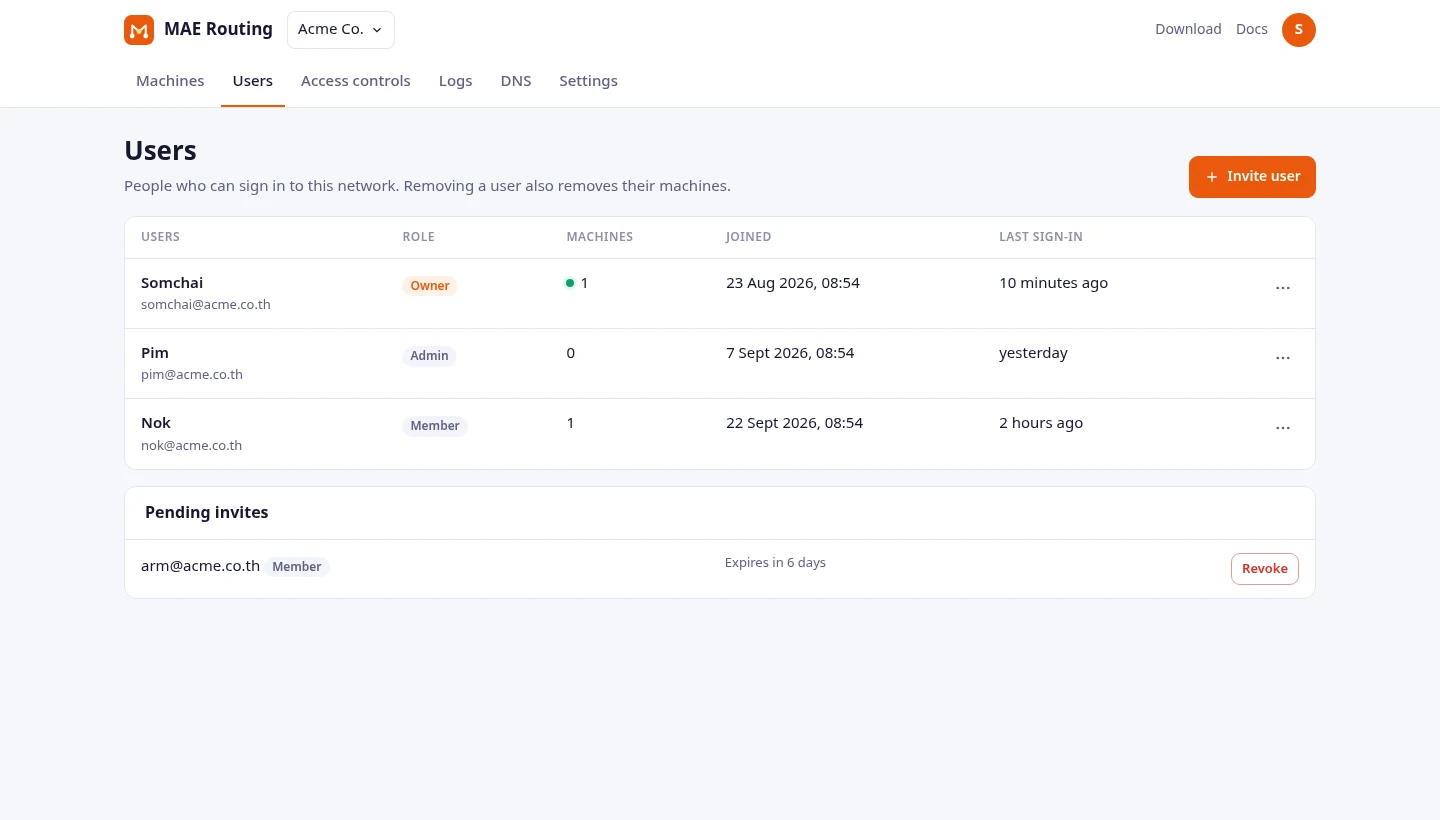Viewport: 1440px width, 820px height.
Task: Open the DNS tab
Action: click(516, 81)
